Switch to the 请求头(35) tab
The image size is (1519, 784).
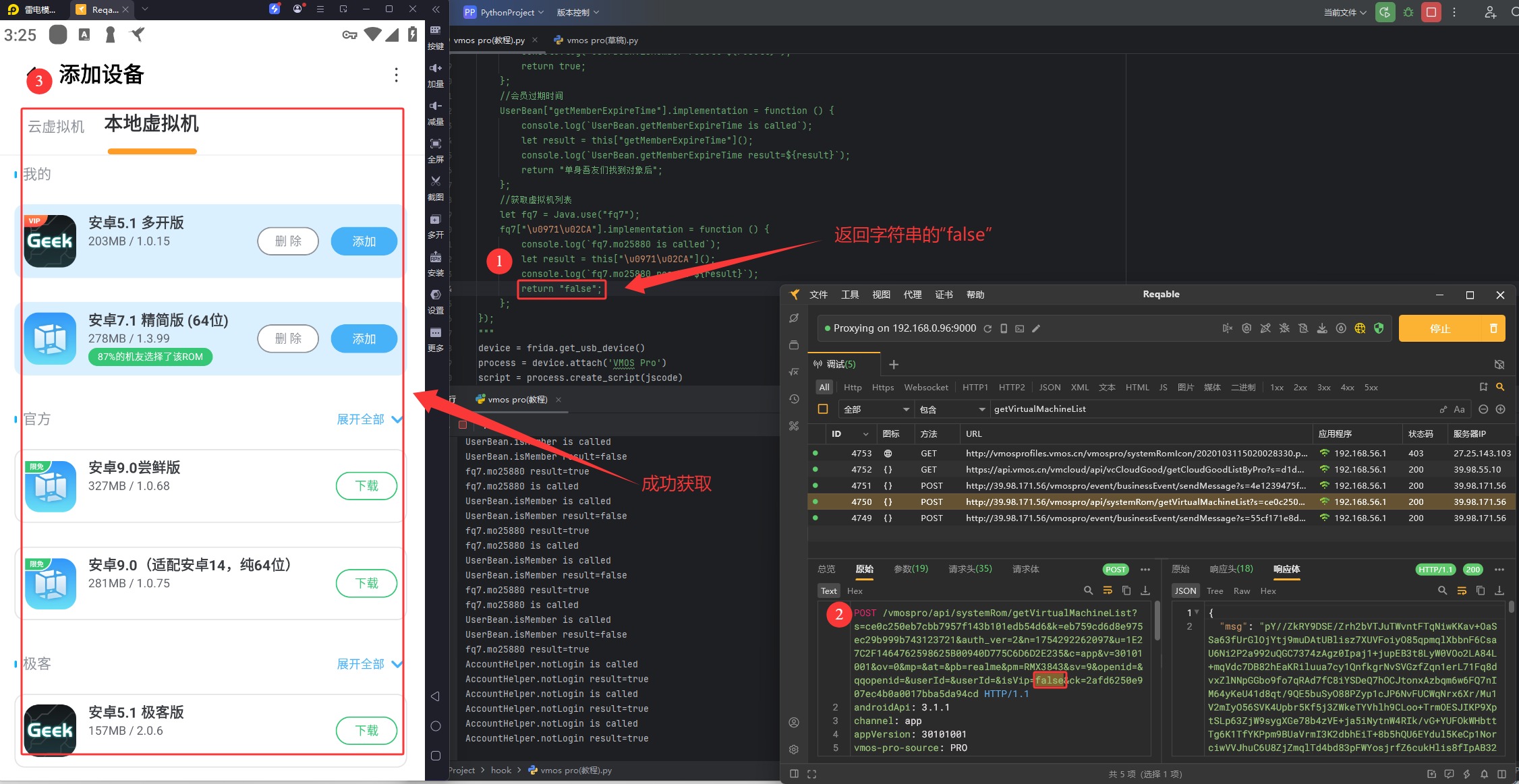(970, 569)
